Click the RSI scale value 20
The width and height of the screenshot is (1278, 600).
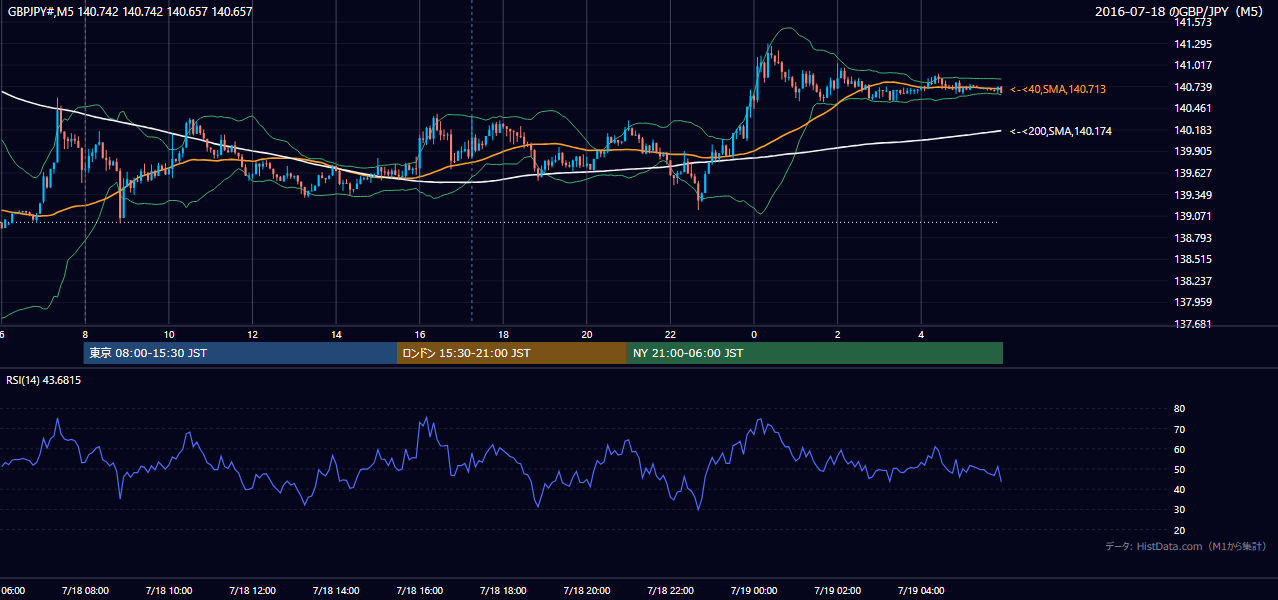(x=1180, y=530)
